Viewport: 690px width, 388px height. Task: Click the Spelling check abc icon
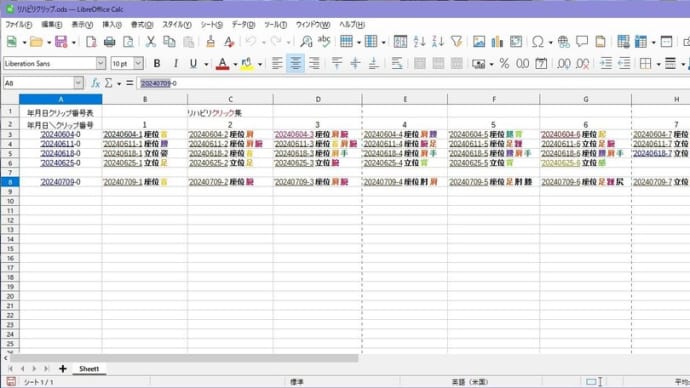click(x=324, y=42)
